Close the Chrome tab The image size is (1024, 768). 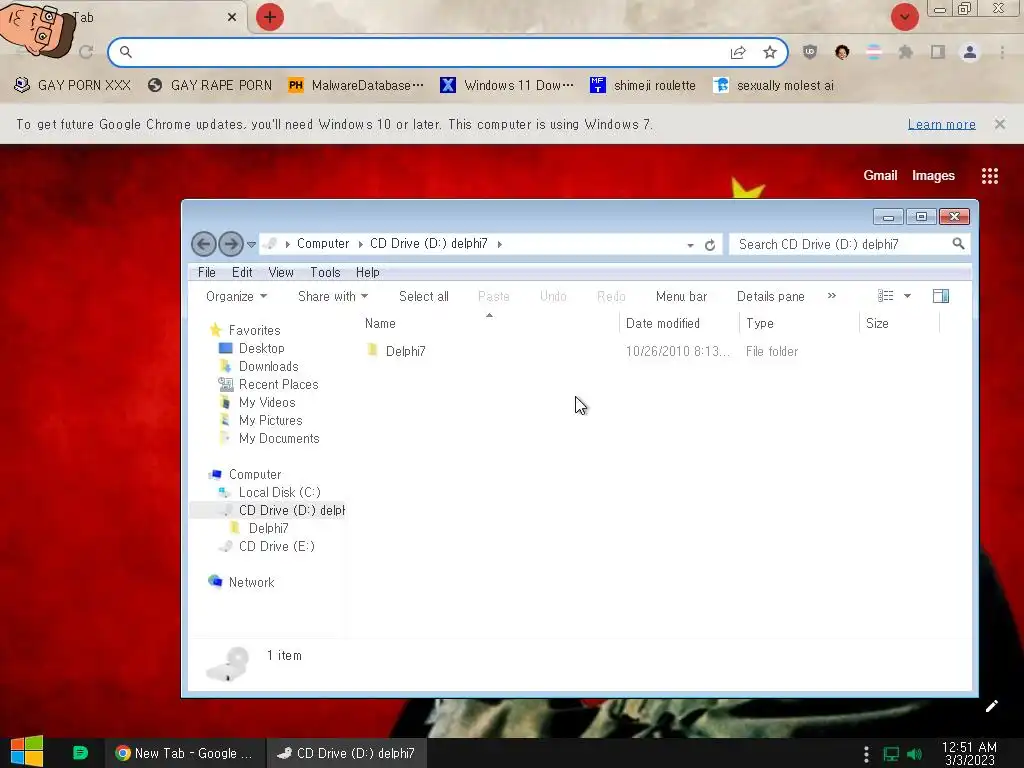click(232, 18)
